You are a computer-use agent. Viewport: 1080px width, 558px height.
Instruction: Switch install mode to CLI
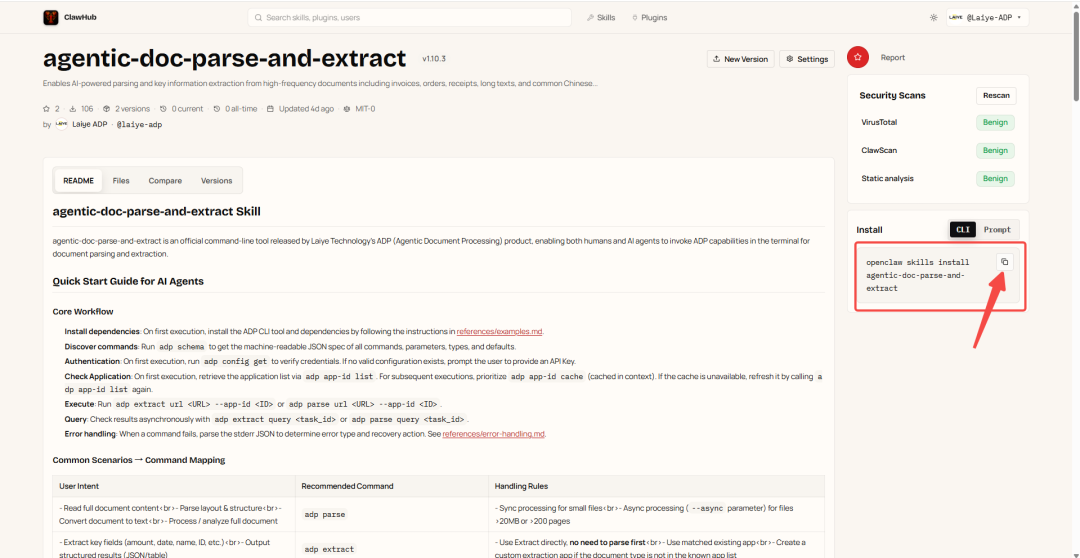click(962, 230)
